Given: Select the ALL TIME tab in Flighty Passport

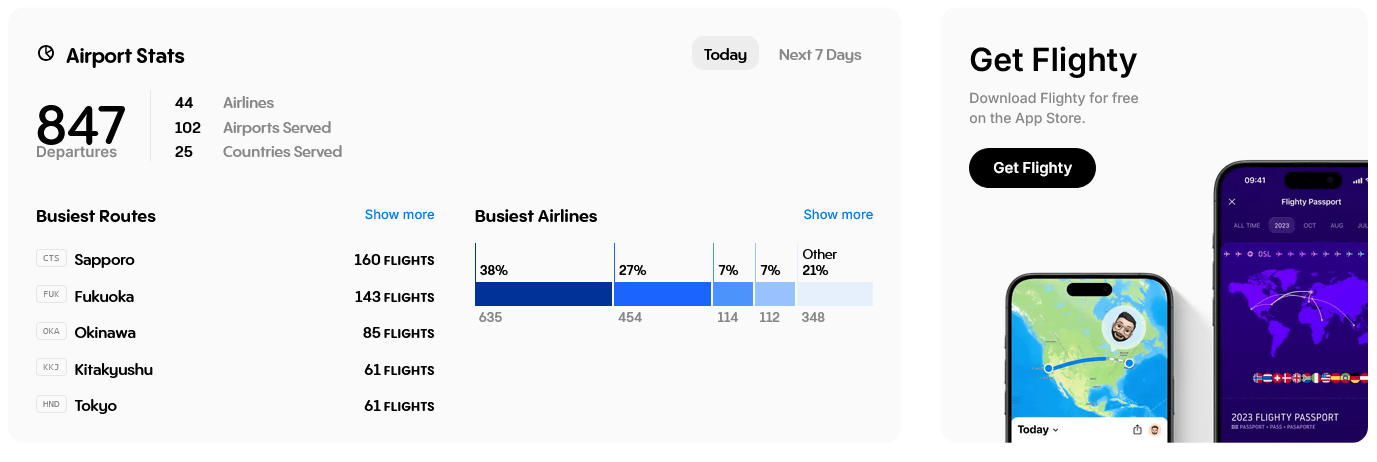Looking at the screenshot, I should click(x=1246, y=226).
